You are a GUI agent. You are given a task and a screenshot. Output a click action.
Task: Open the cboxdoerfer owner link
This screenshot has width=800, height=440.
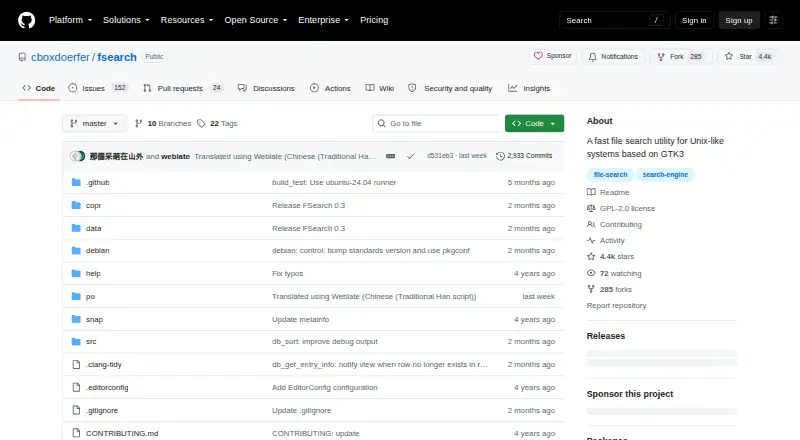click(60, 57)
